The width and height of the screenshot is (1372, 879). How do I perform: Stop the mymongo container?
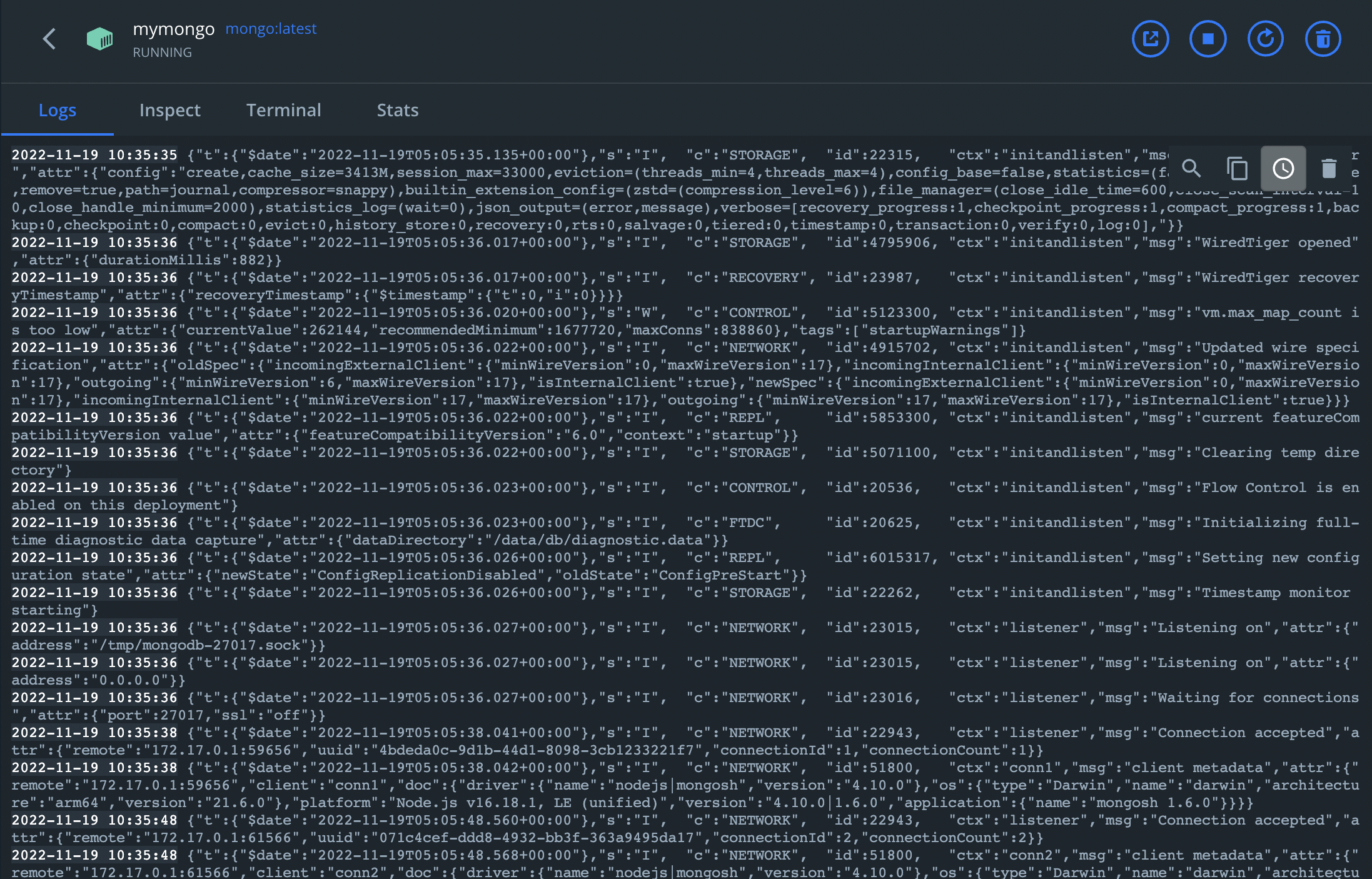click(x=1208, y=39)
